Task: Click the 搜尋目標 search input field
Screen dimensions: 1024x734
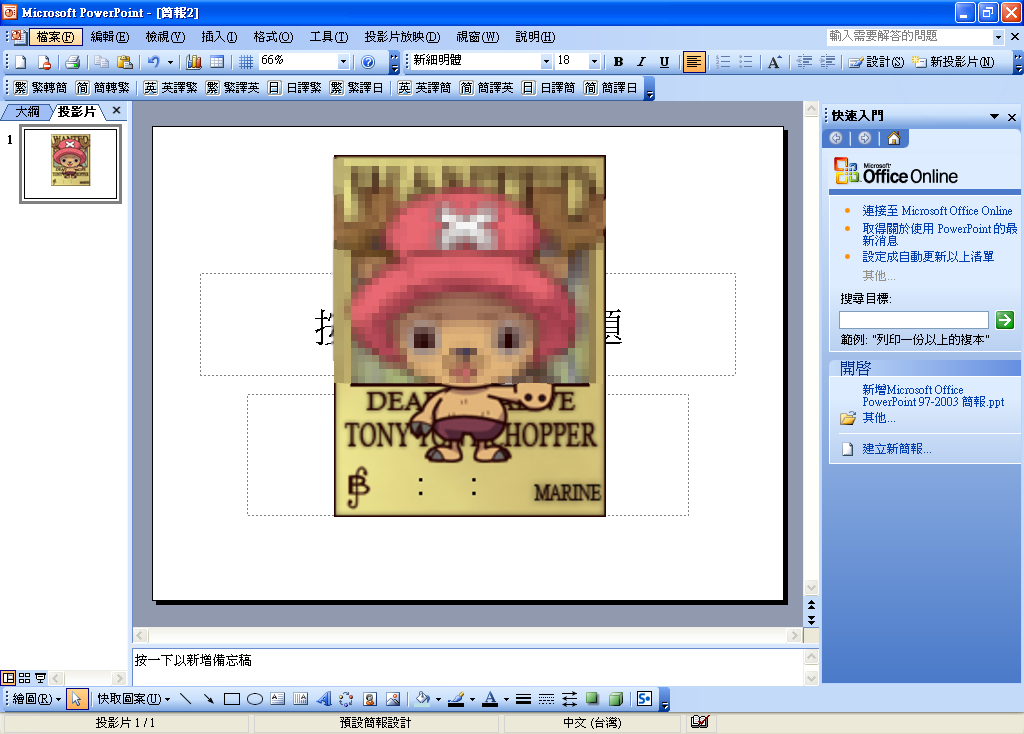Action: (914, 320)
